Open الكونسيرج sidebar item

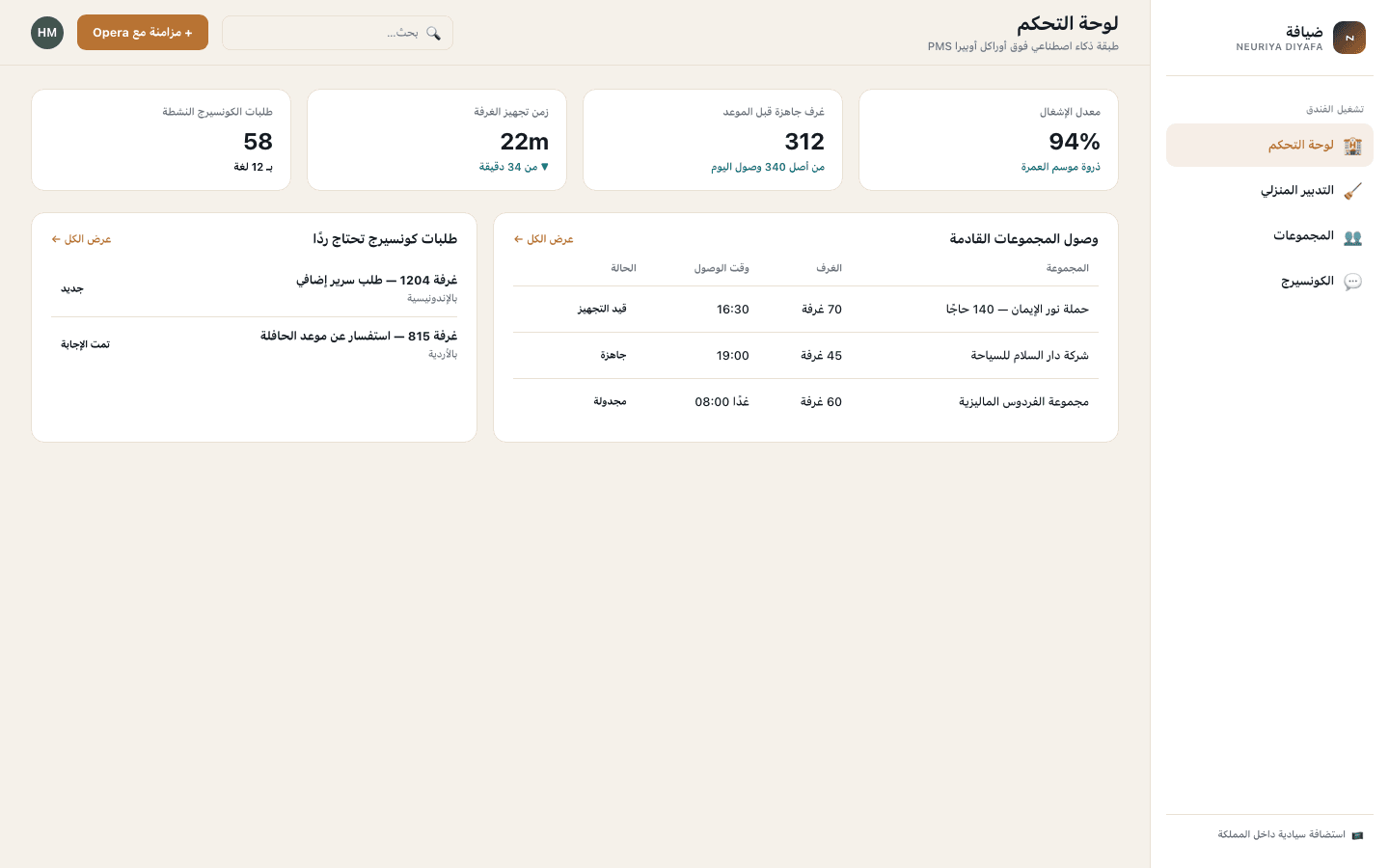click(x=1269, y=282)
